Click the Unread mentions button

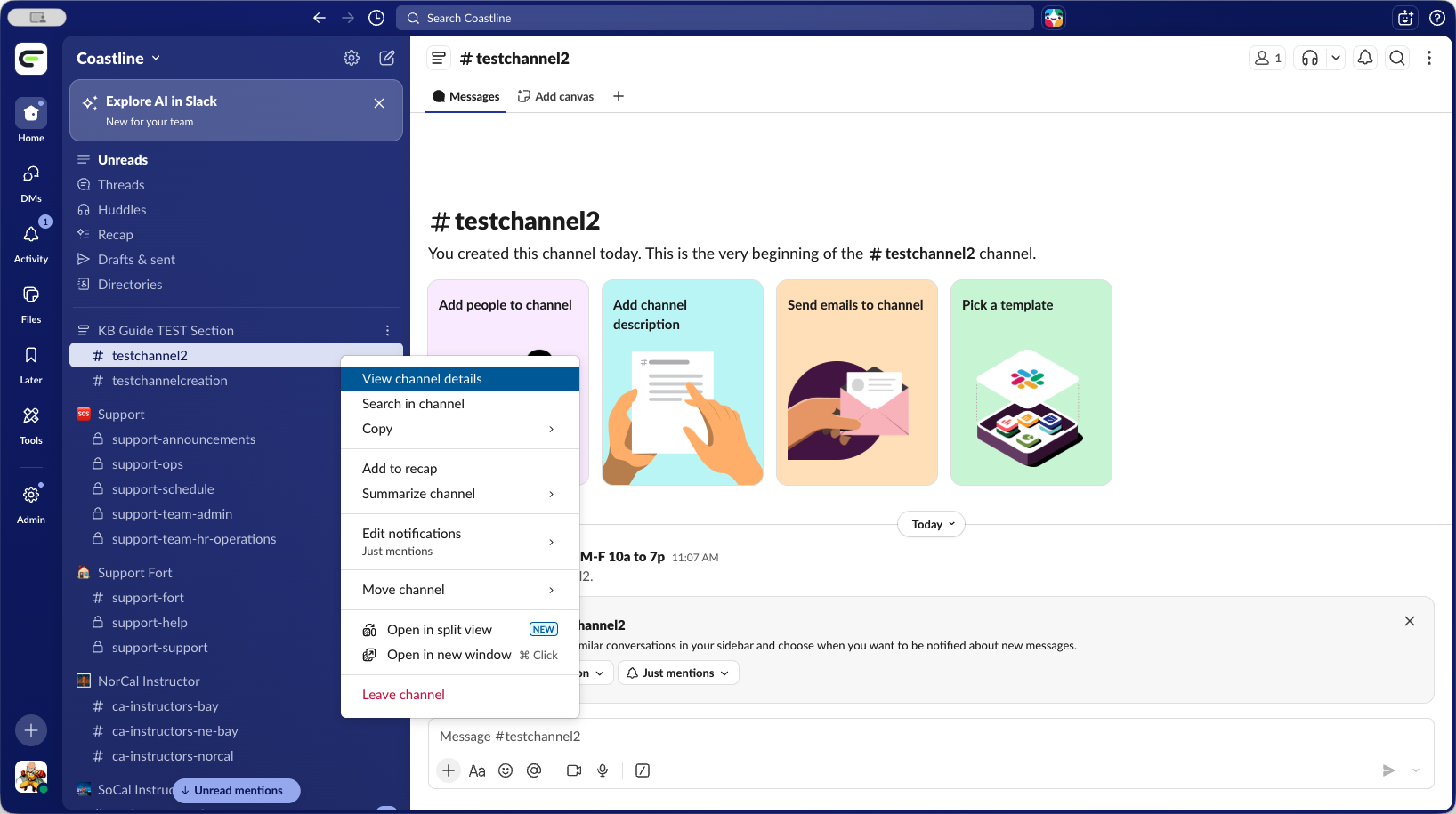237,790
